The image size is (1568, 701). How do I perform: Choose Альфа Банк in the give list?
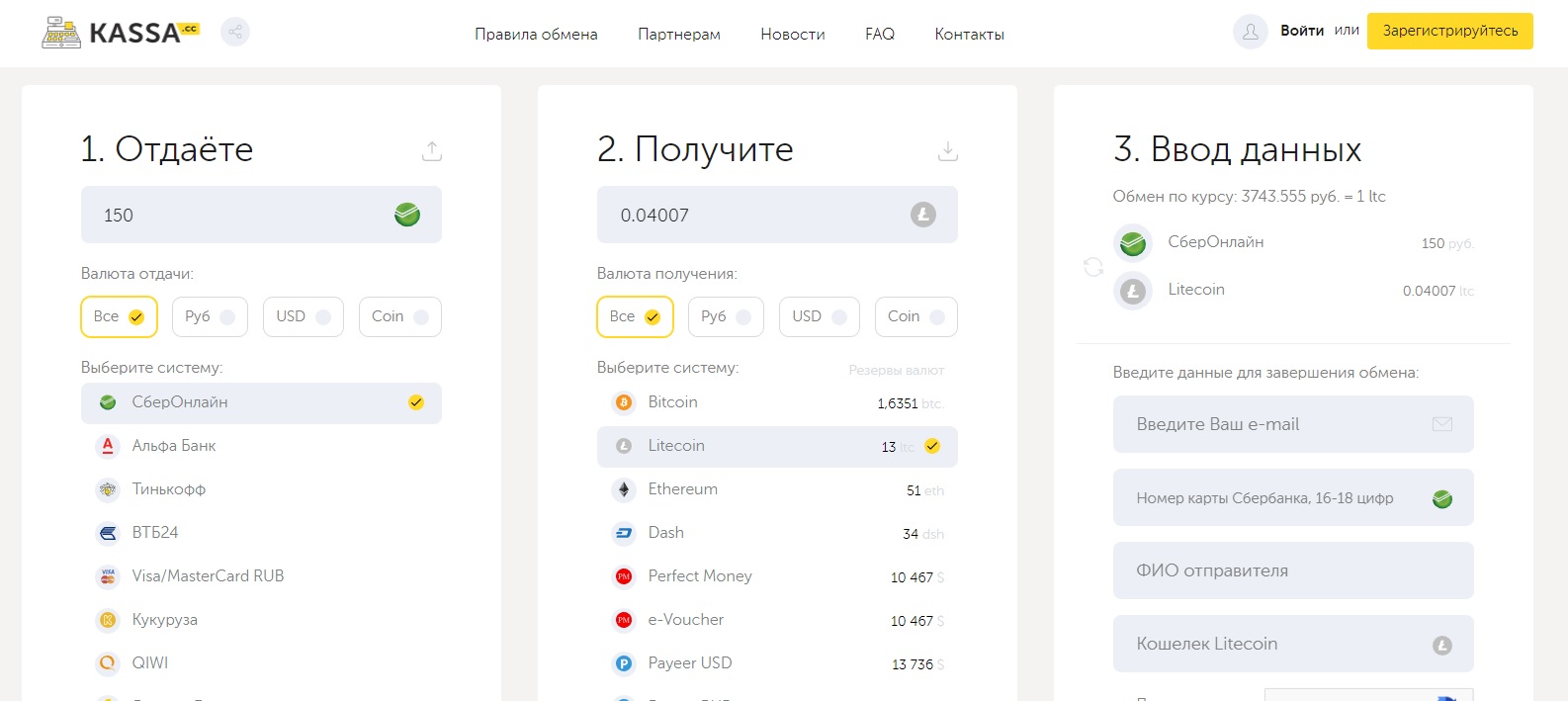tap(261, 446)
